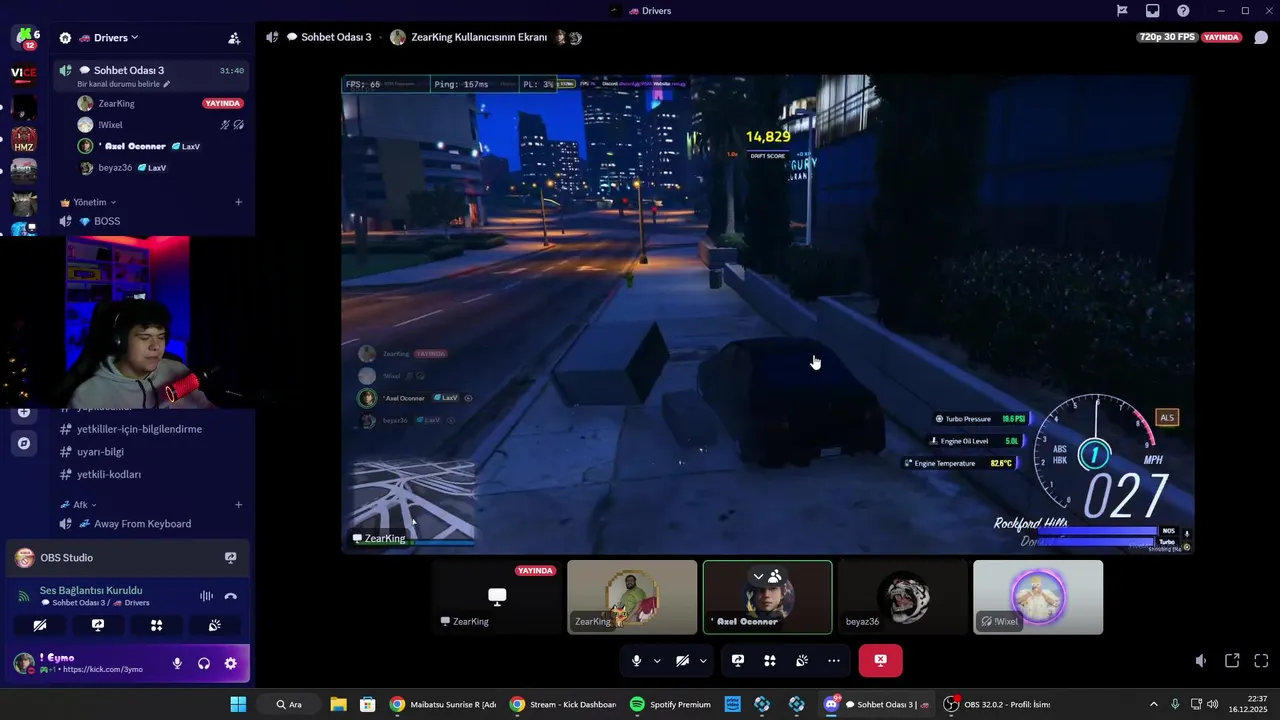Toggle camera in voice connection panel
The image size is (1280, 720).
coord(39,625)
